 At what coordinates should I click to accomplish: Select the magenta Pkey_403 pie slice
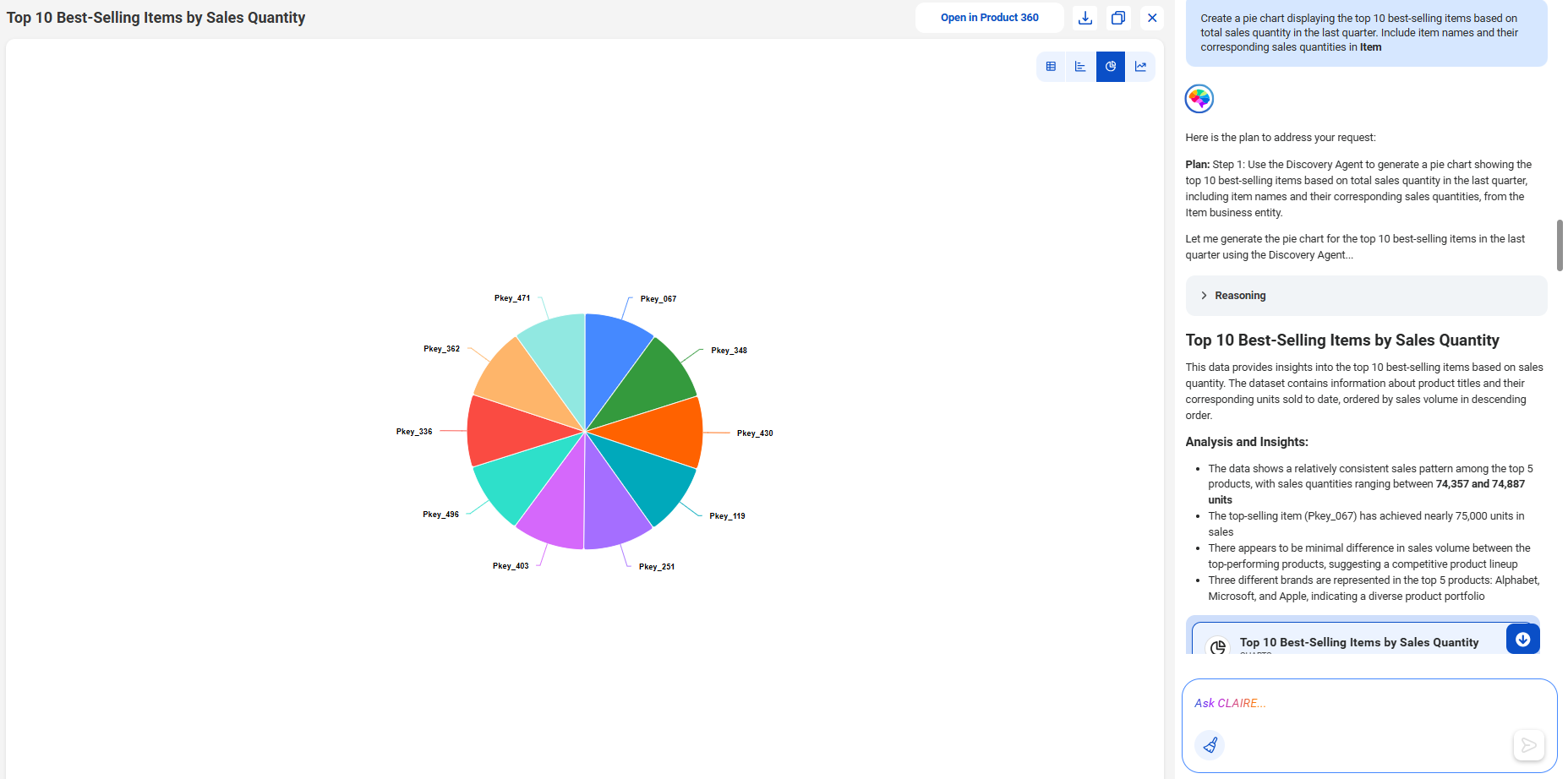tap(560, 504)
